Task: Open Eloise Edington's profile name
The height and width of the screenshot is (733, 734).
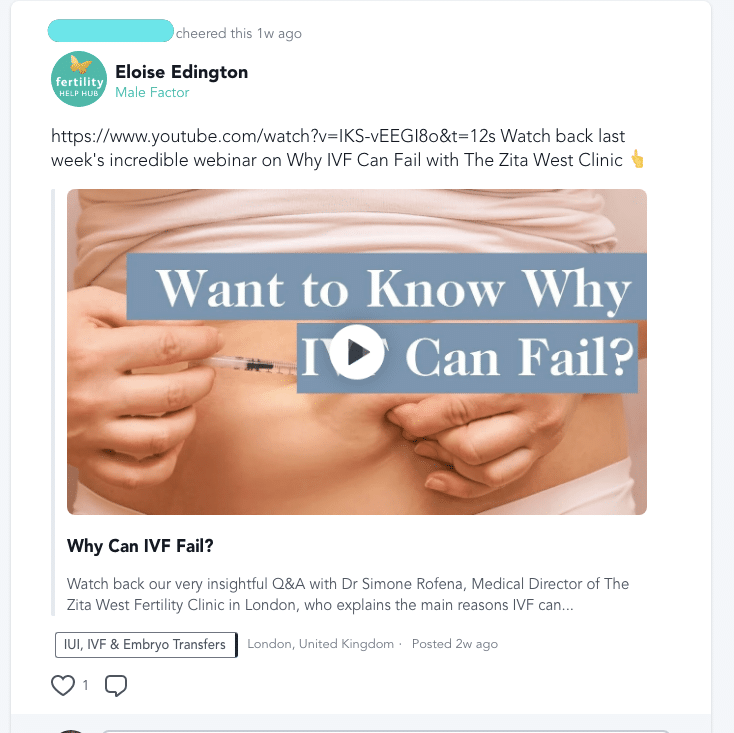Action: click(182, 72)
